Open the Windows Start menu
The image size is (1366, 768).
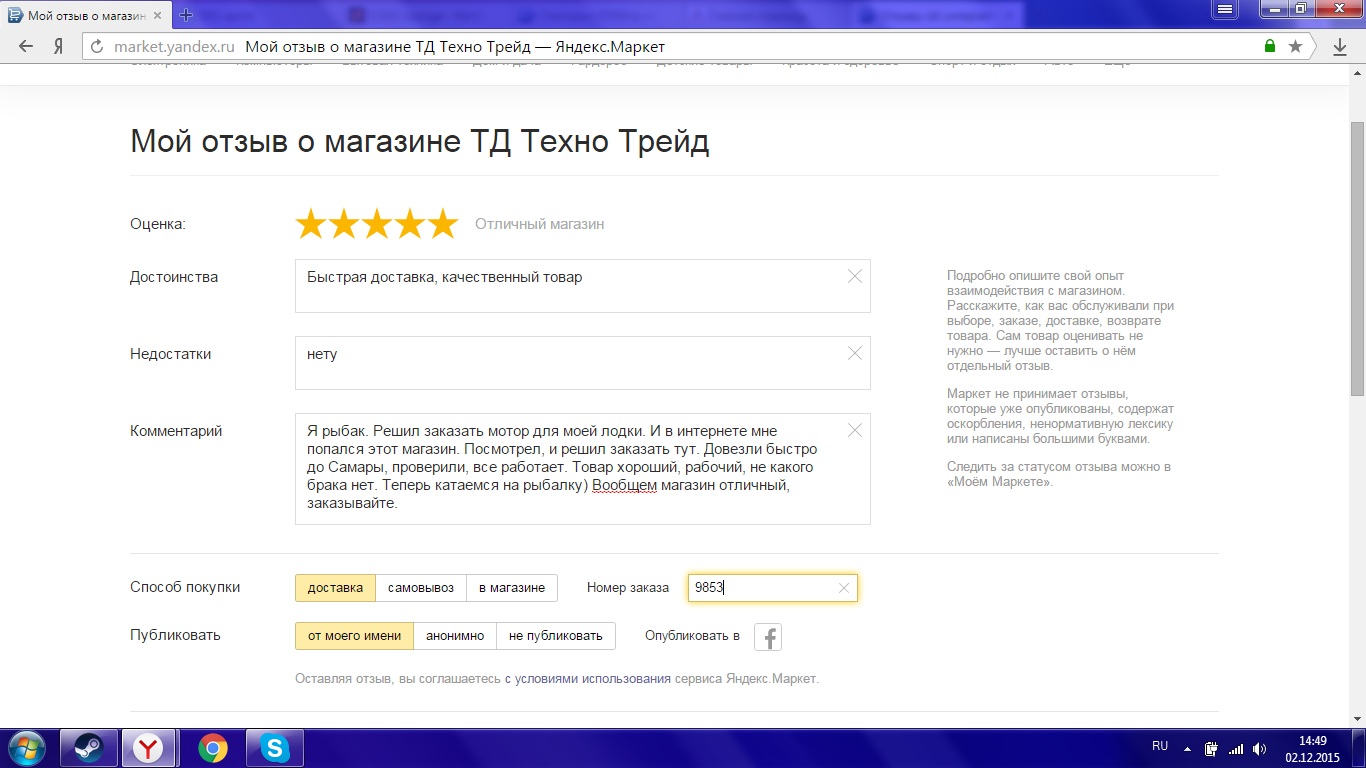(x=26, y=748)
